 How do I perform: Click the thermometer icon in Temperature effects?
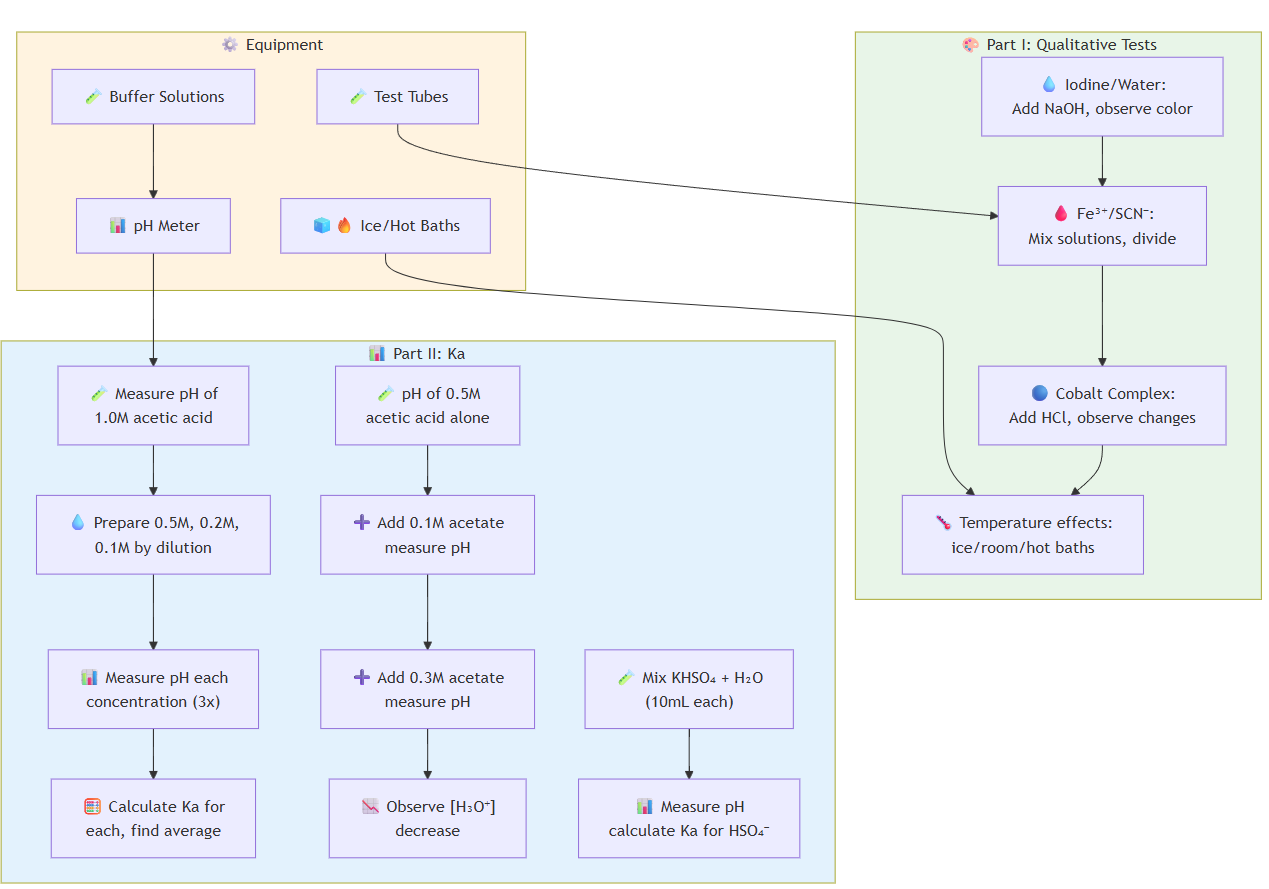(943, 523)
